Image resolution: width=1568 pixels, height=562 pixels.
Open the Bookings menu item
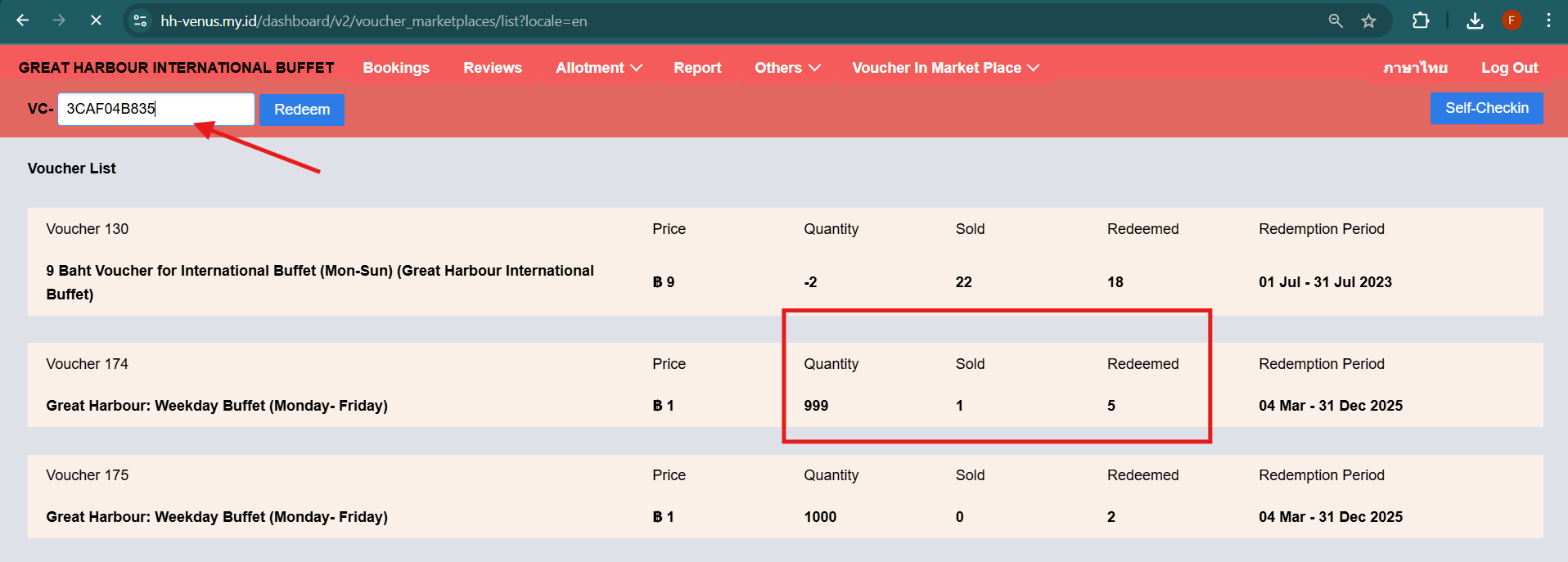[x=396, y=68]
